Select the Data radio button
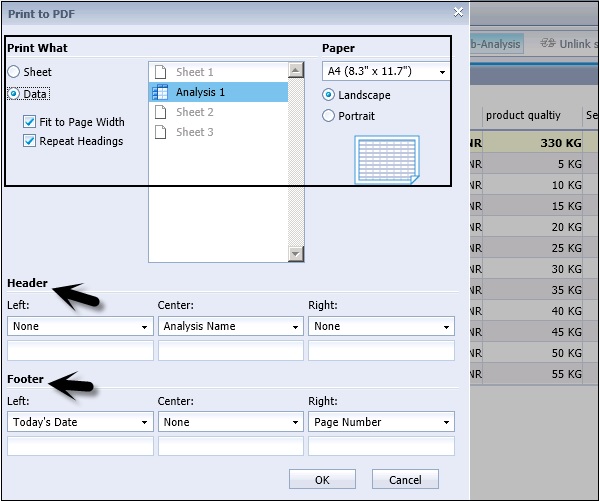Screen dimensions: 600x501 [x=13, y=93]
